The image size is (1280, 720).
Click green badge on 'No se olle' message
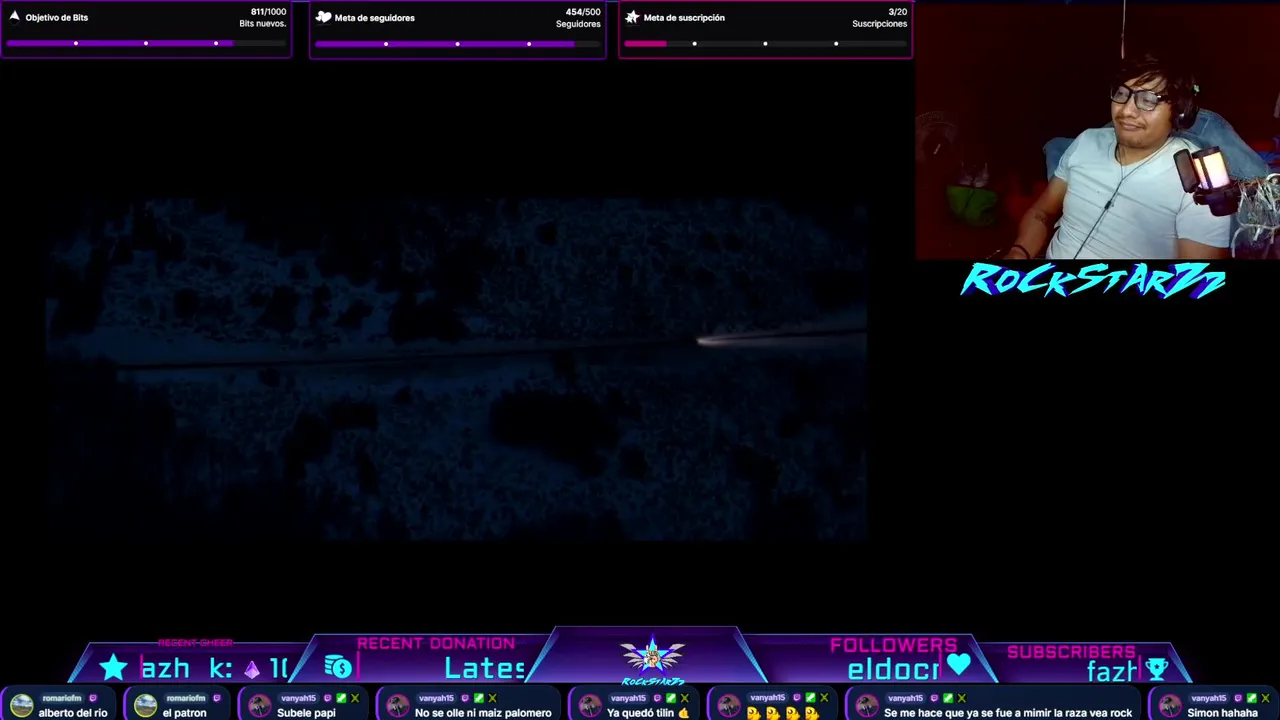pos(479,698)
